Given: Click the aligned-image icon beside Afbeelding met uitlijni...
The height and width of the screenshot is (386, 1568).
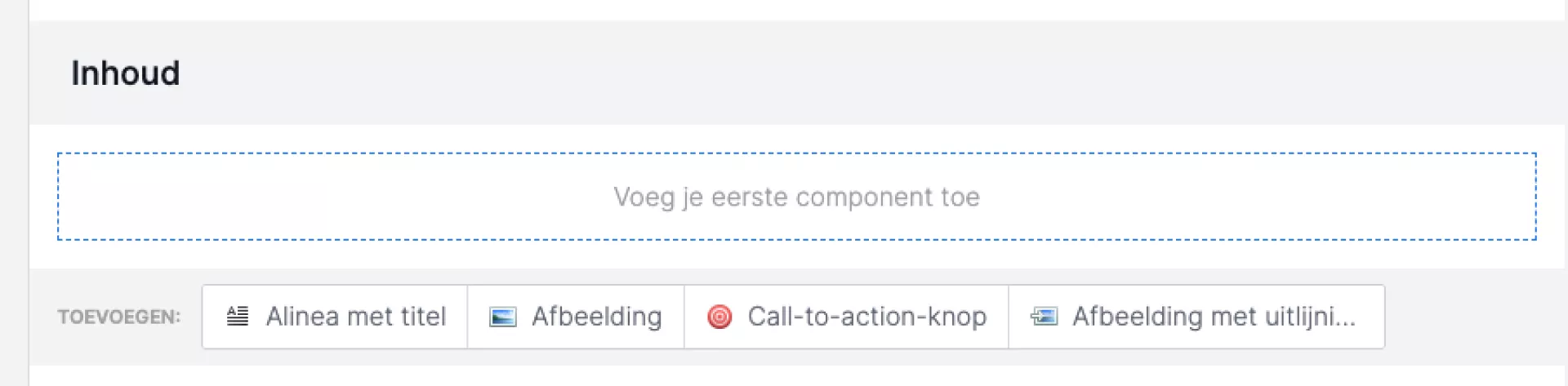Looking at the screenshot, I should click(x=1045, y=317).
